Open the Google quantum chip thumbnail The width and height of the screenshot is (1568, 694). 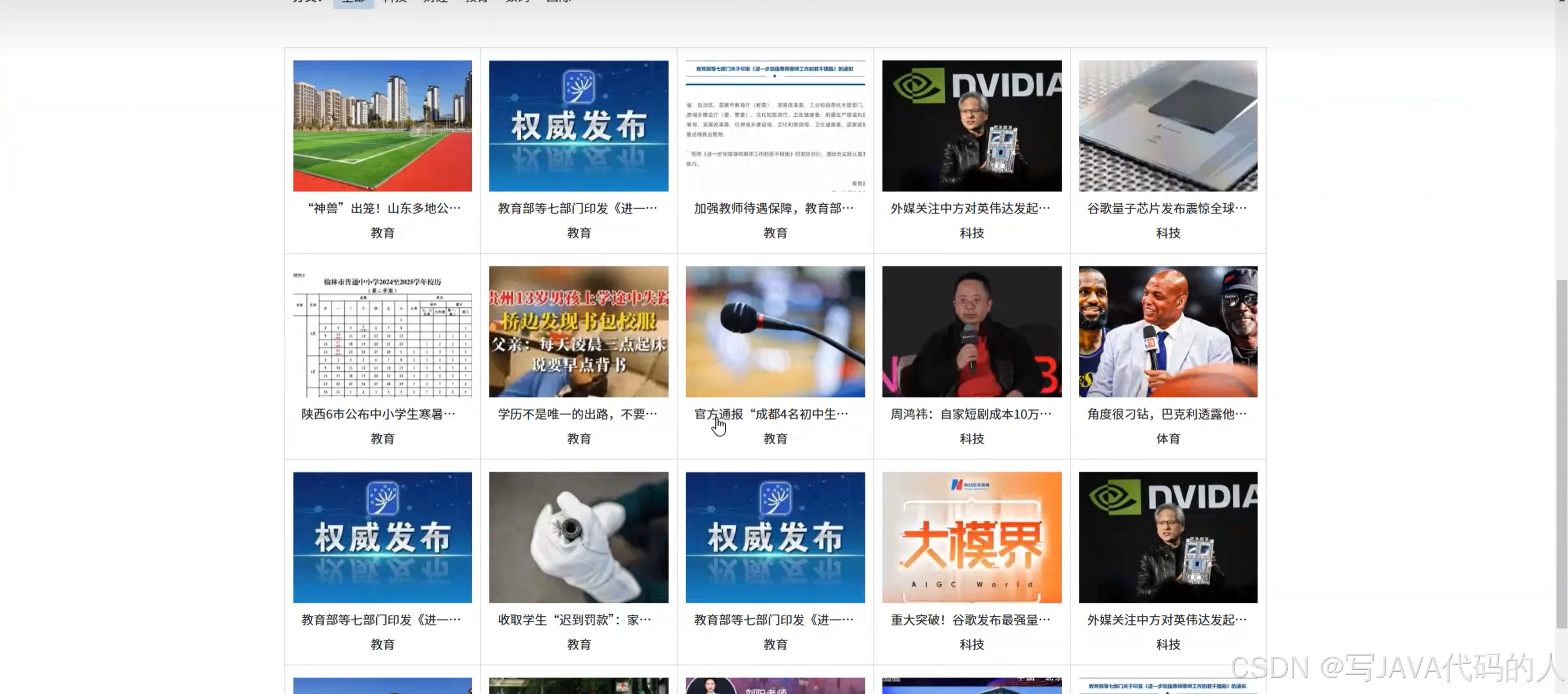click(1168, 126)
